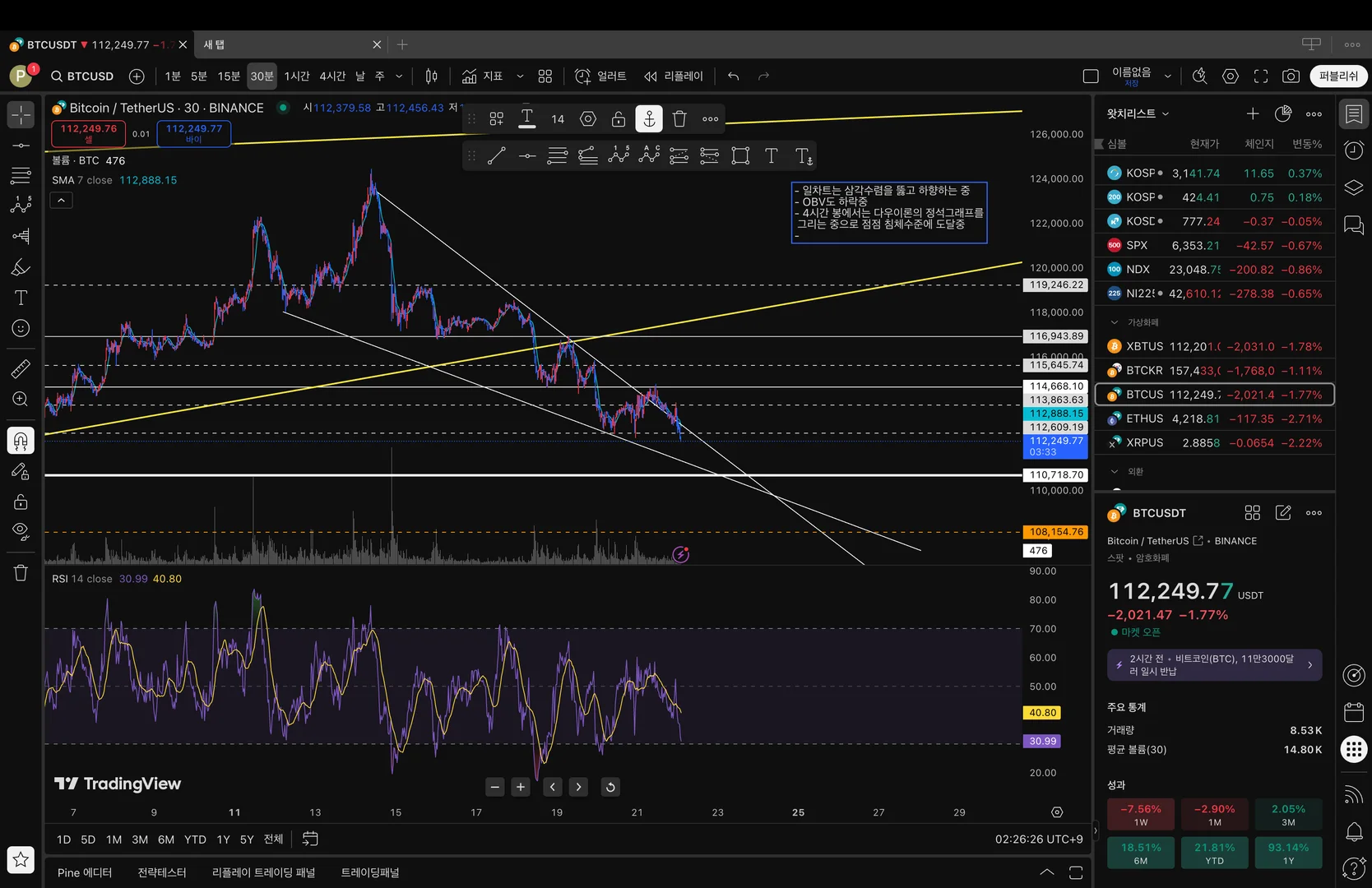Take a chart snapshot with camera icon
Image resolution: width=1372 pixels, height=888 pixels.
(1291, 76)
